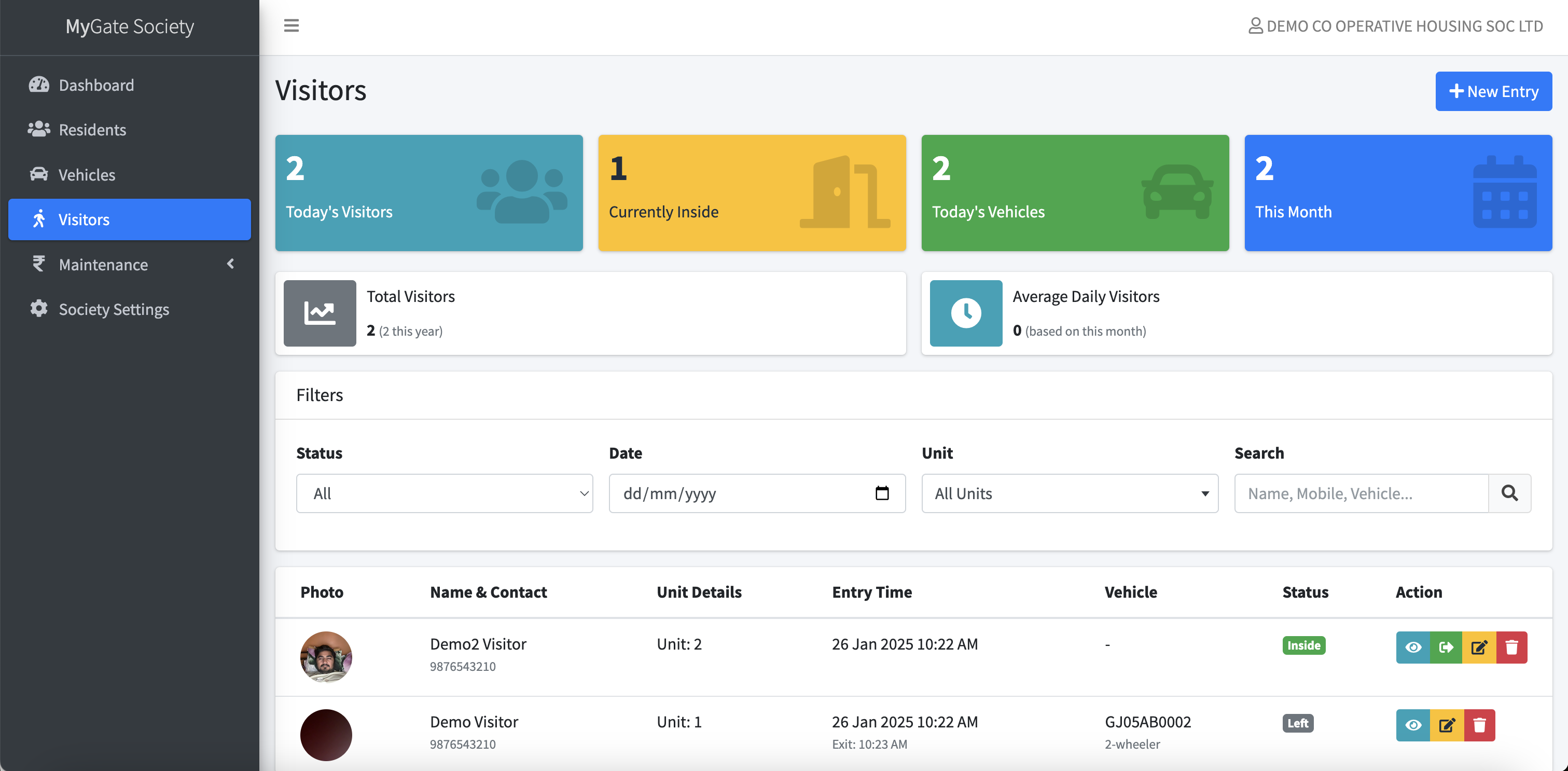View details of Demo Visitor
The image size is (1568, 771).
click(x=1413, y=725)
